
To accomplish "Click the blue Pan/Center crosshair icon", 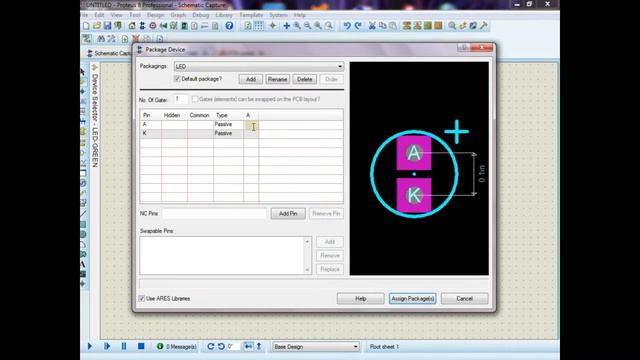I will [x=287, y=26].
